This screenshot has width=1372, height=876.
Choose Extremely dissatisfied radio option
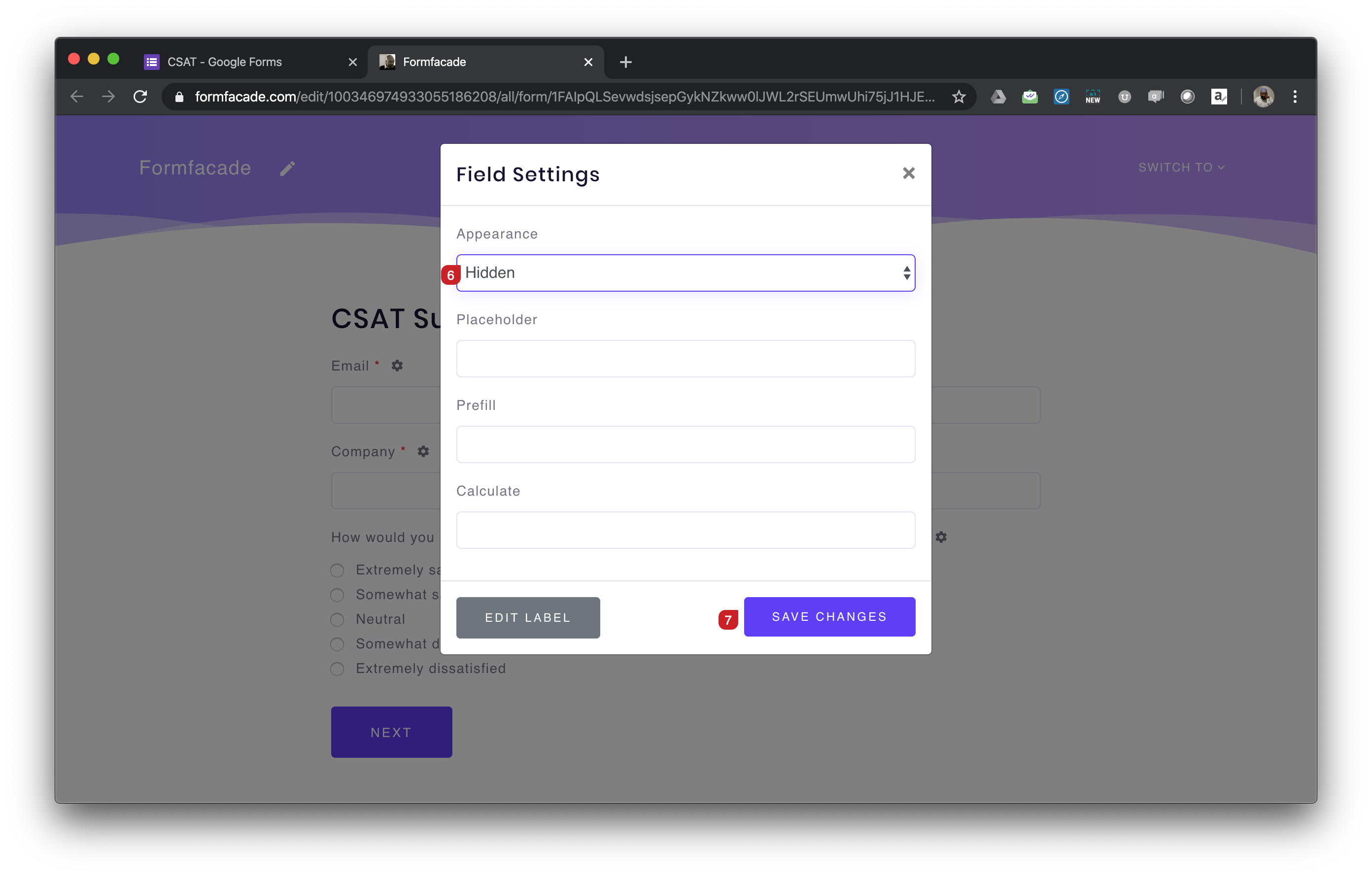pyautogui.click(x=337, y=669)
